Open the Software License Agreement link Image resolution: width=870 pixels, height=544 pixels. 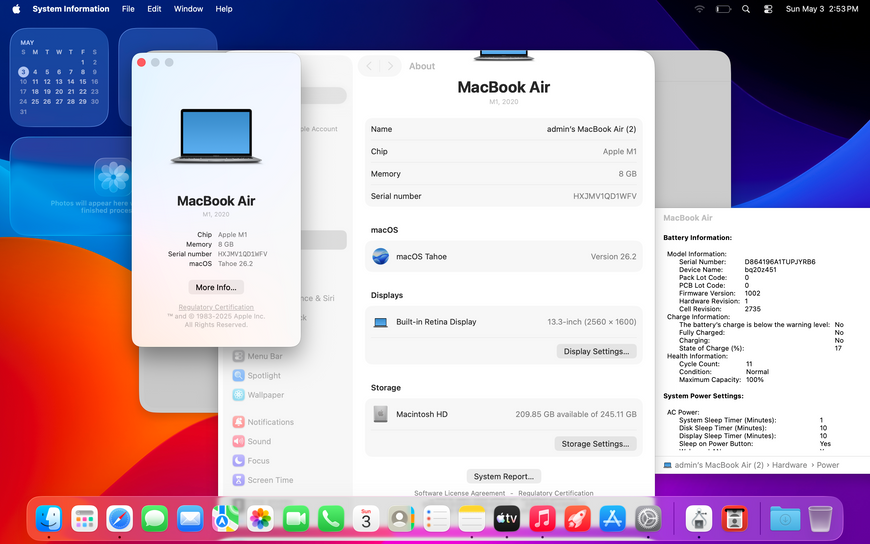point(459,493)
